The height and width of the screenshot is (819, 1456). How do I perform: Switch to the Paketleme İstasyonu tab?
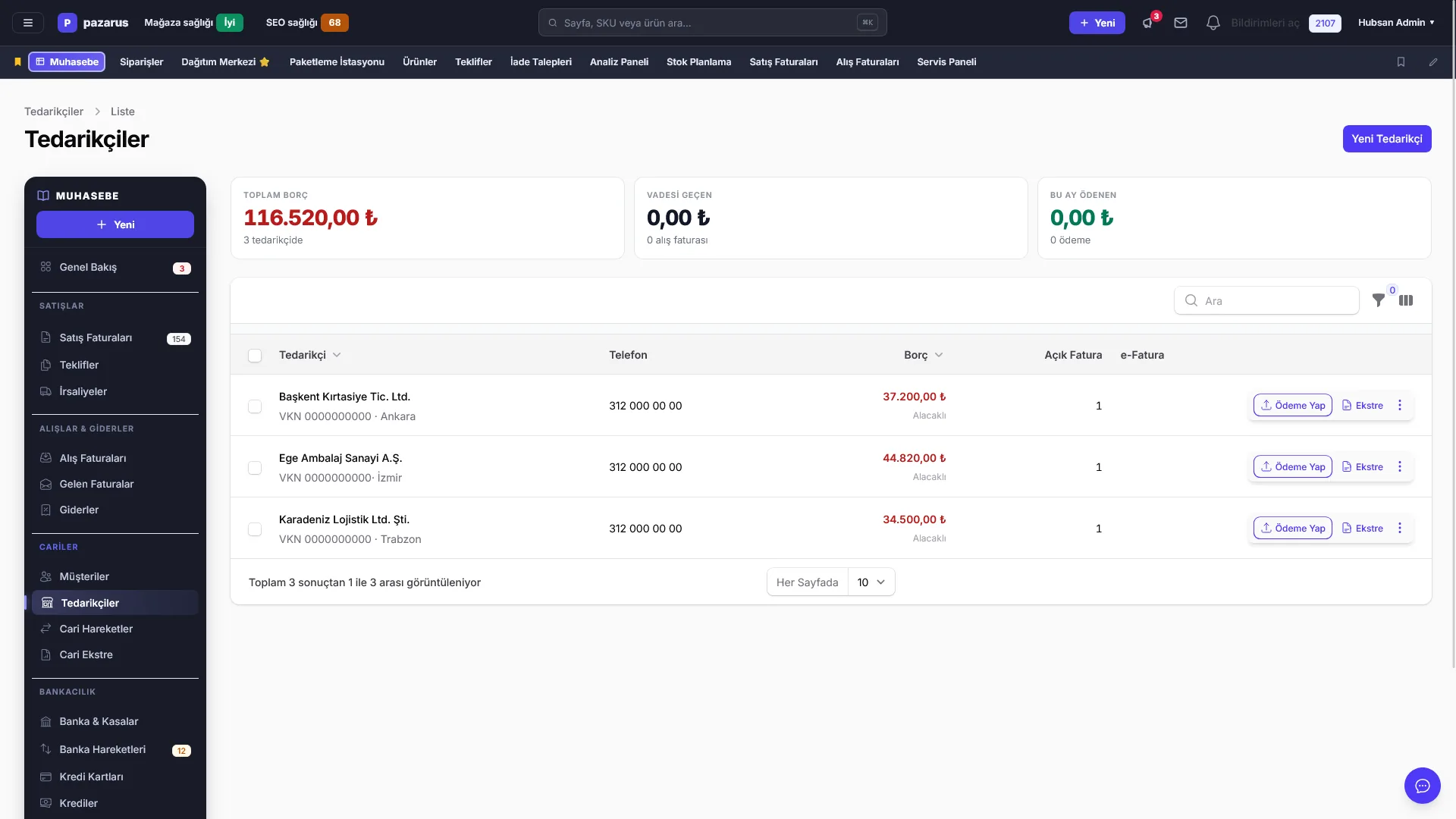[337, 62]
